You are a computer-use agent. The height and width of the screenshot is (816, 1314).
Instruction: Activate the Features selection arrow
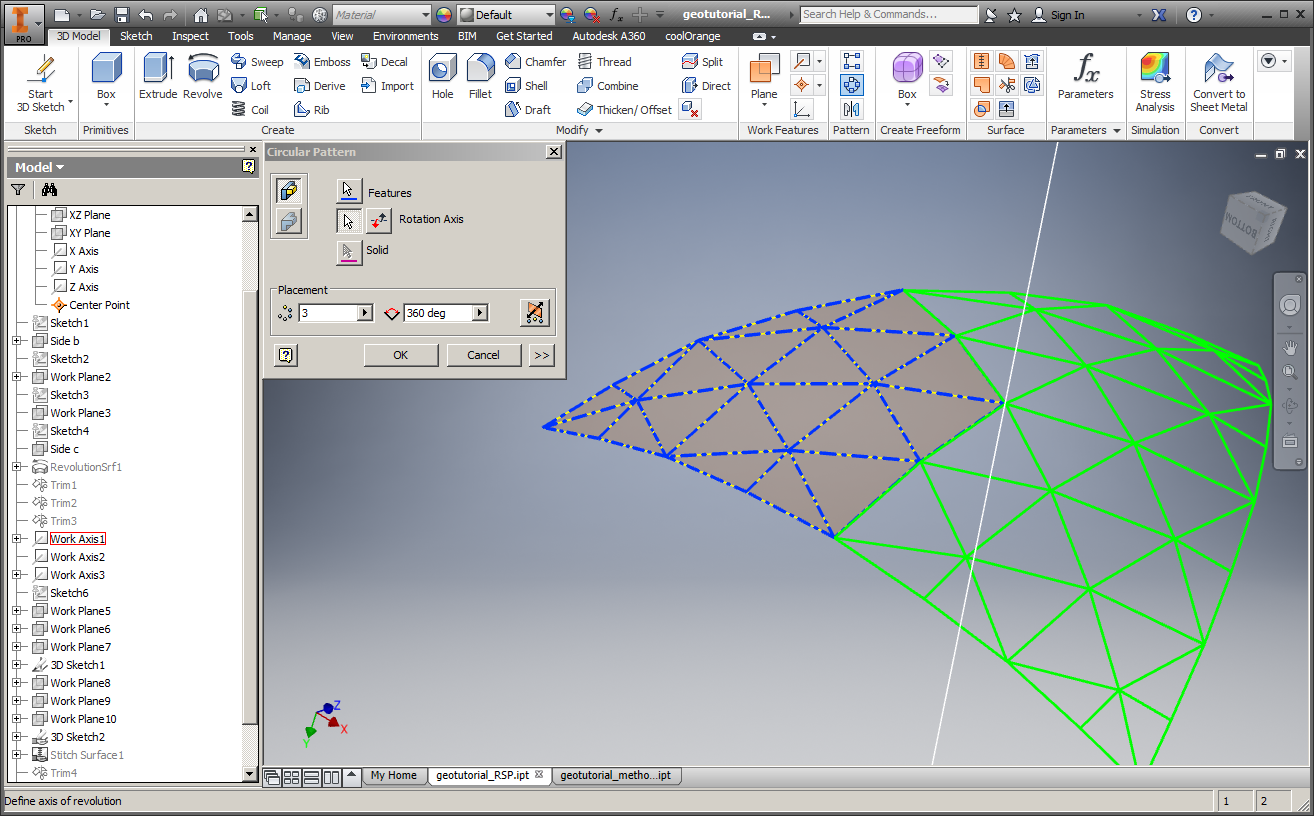pos(348,191)
